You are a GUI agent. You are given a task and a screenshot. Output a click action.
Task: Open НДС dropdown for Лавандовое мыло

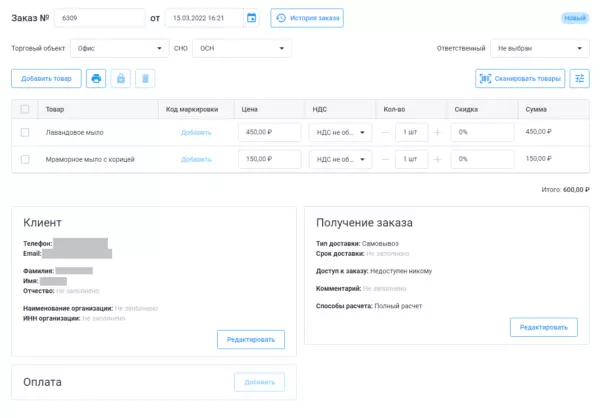(340, 132)
